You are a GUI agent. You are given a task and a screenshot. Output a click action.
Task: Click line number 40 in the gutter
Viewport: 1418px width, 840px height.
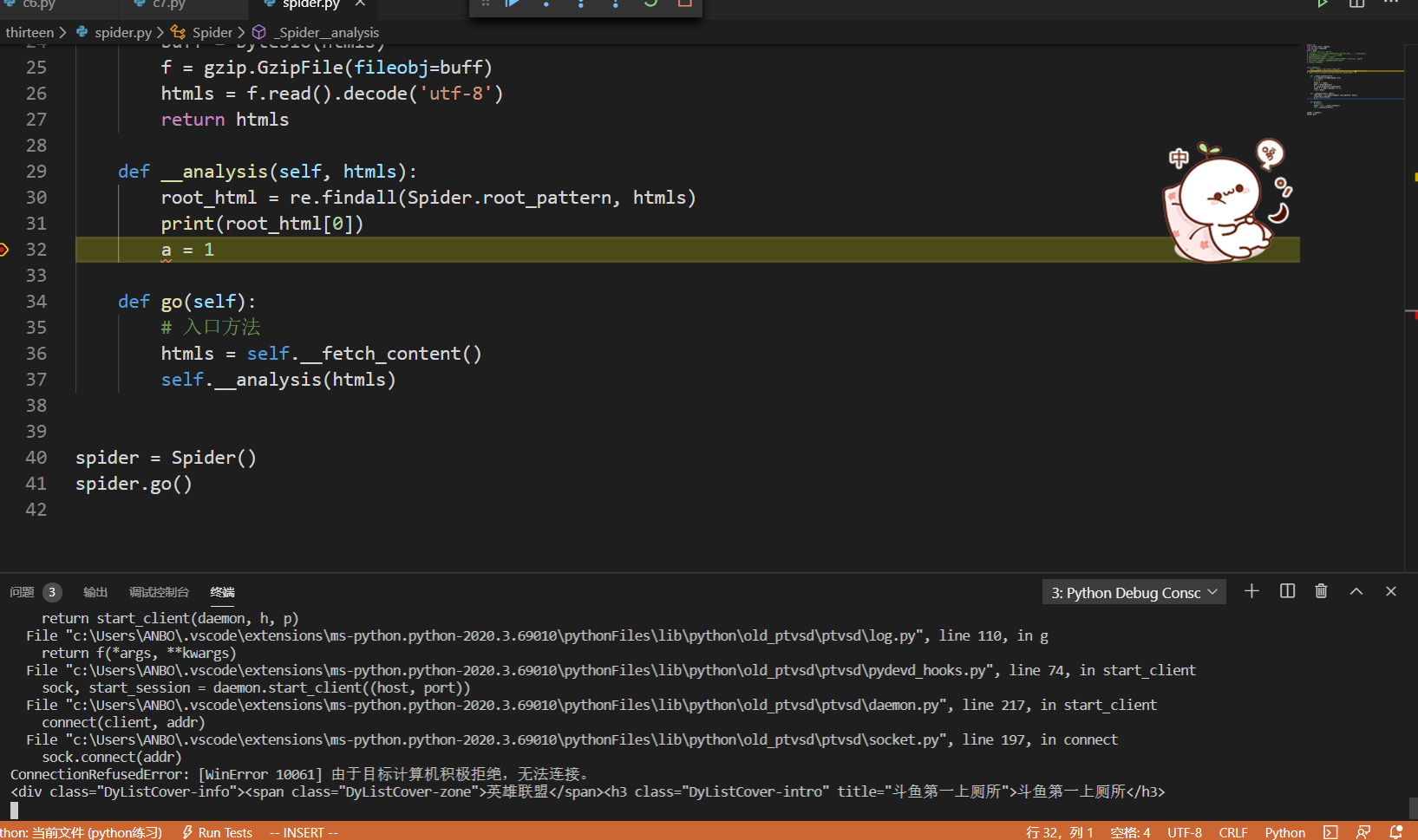click(x=36, y=458)
